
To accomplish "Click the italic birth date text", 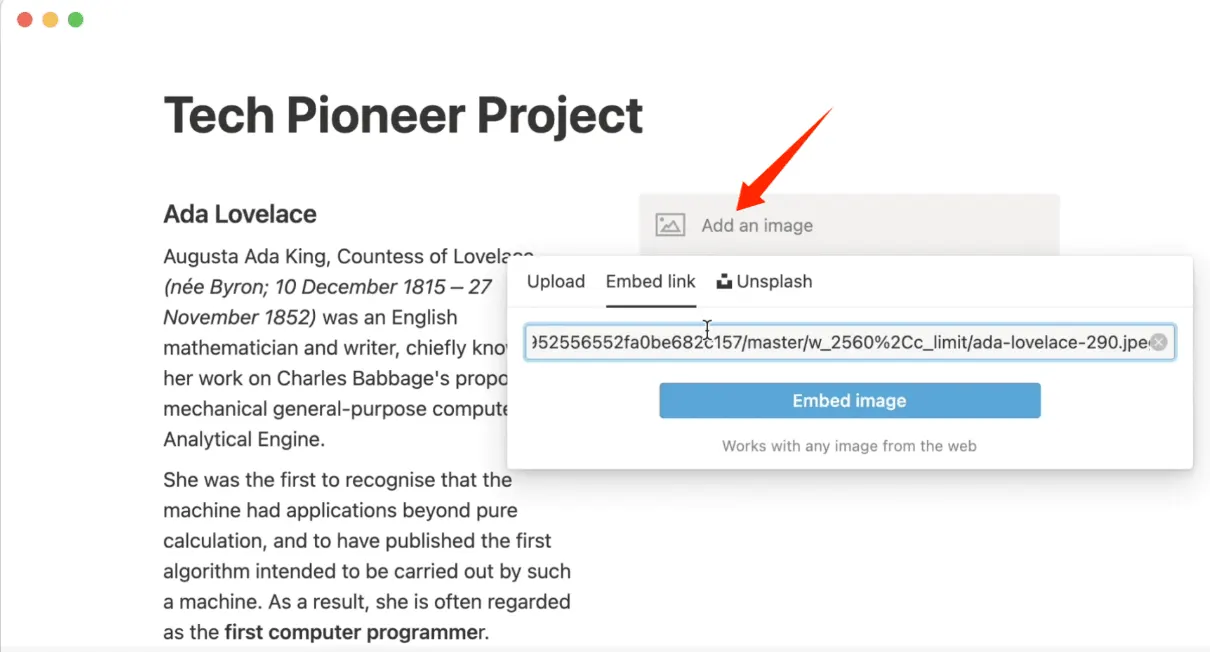I will 328,302.
